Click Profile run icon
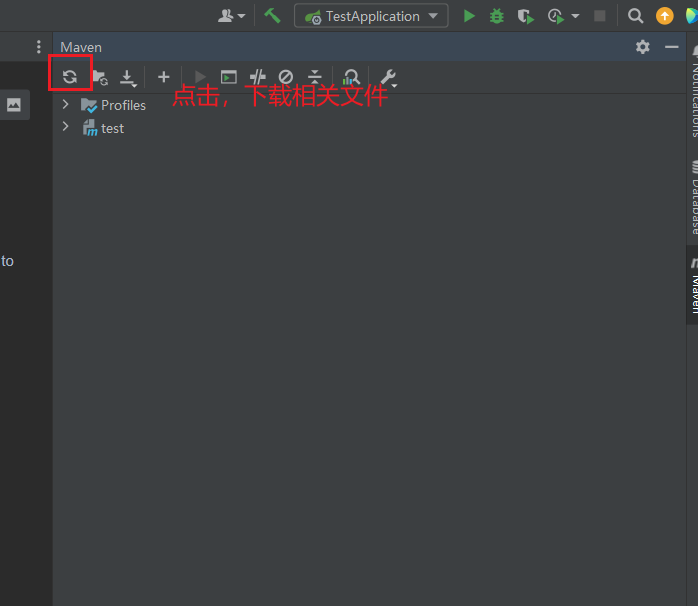 (x=556, y=16)
